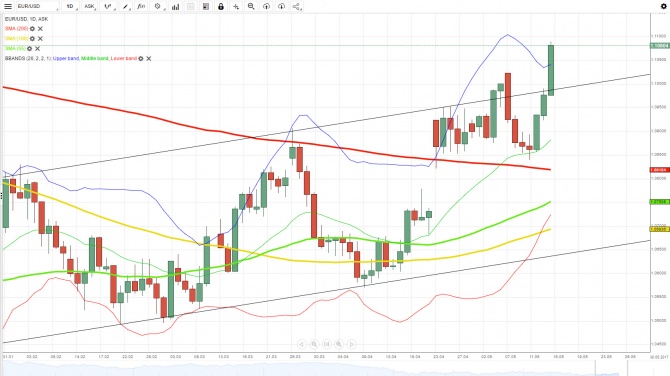Remove the SMA (200) indicator
Viewport: 670px width, 376px height.
(40, 29)
